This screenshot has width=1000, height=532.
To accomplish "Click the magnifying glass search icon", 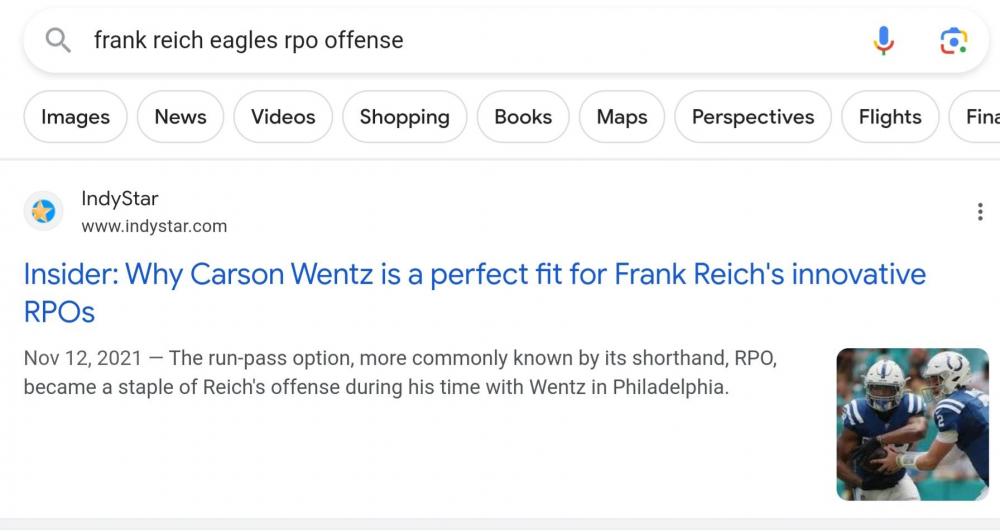I will tap(59, 40).
